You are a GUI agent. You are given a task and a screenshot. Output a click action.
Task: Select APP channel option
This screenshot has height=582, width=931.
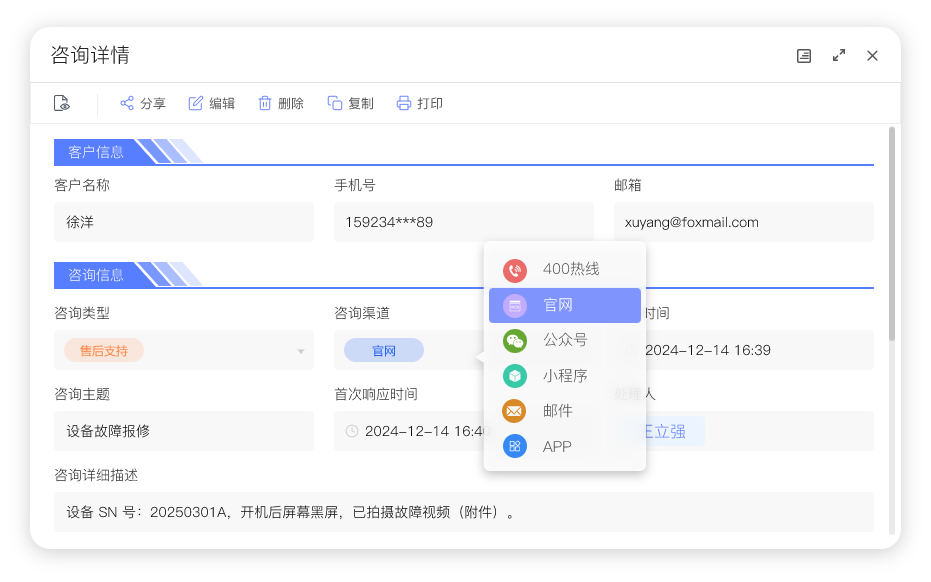(565, 447)
